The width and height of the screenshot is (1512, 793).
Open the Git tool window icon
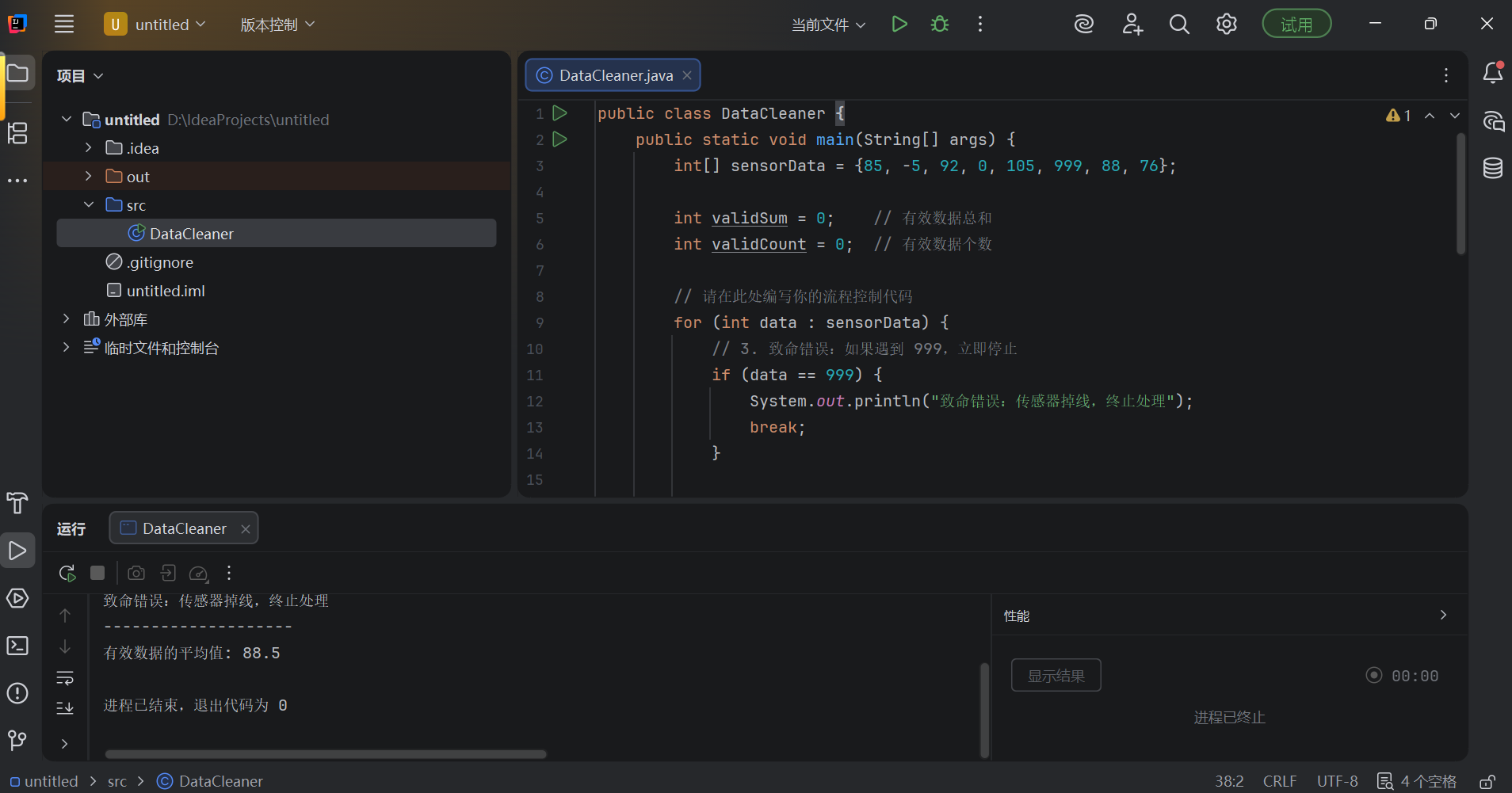click(17, 740)
